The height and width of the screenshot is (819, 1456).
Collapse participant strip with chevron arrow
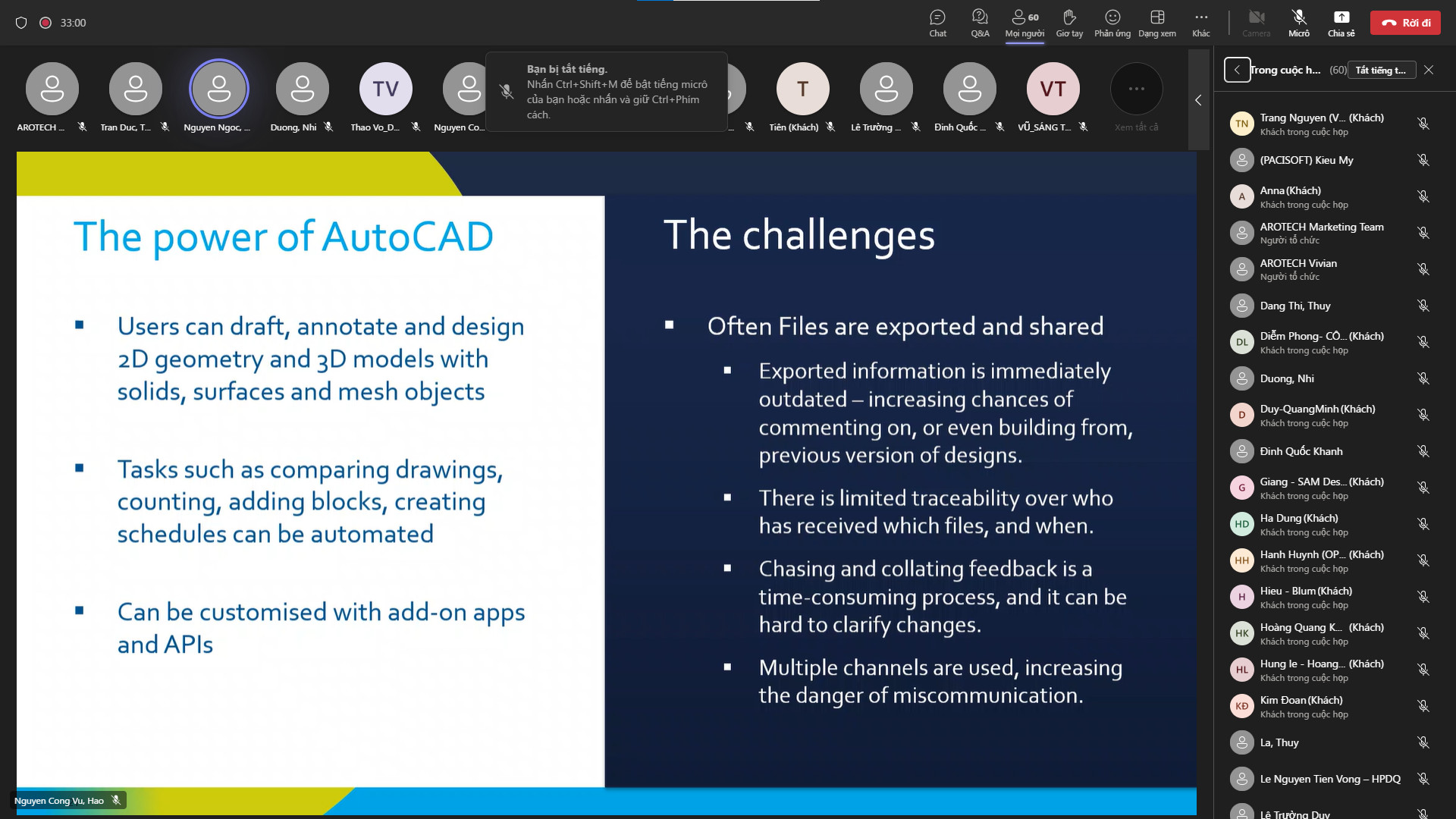point(1198,100)
